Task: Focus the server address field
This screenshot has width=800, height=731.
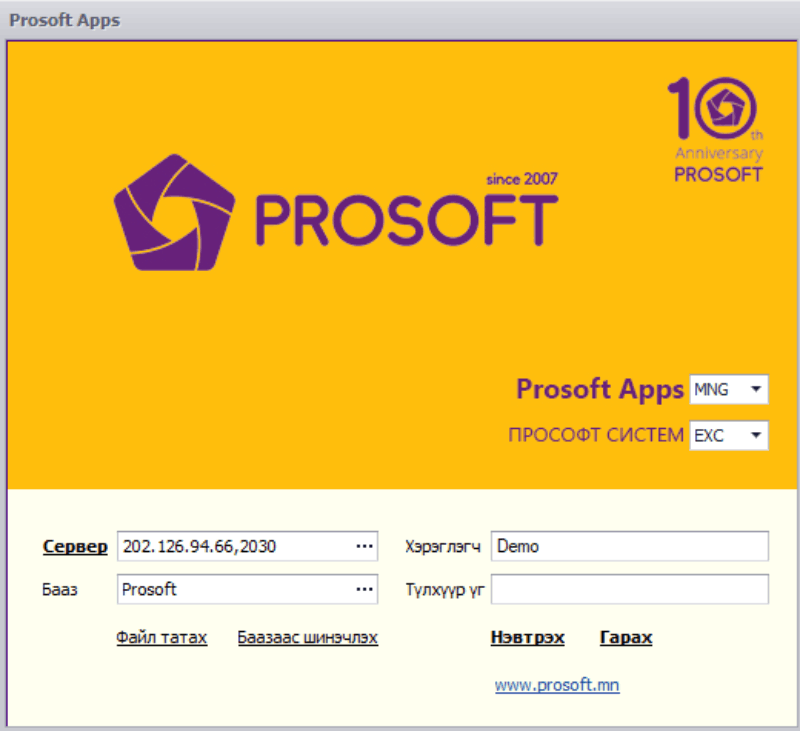Action: pyautogui.click(x=233, y=547)
